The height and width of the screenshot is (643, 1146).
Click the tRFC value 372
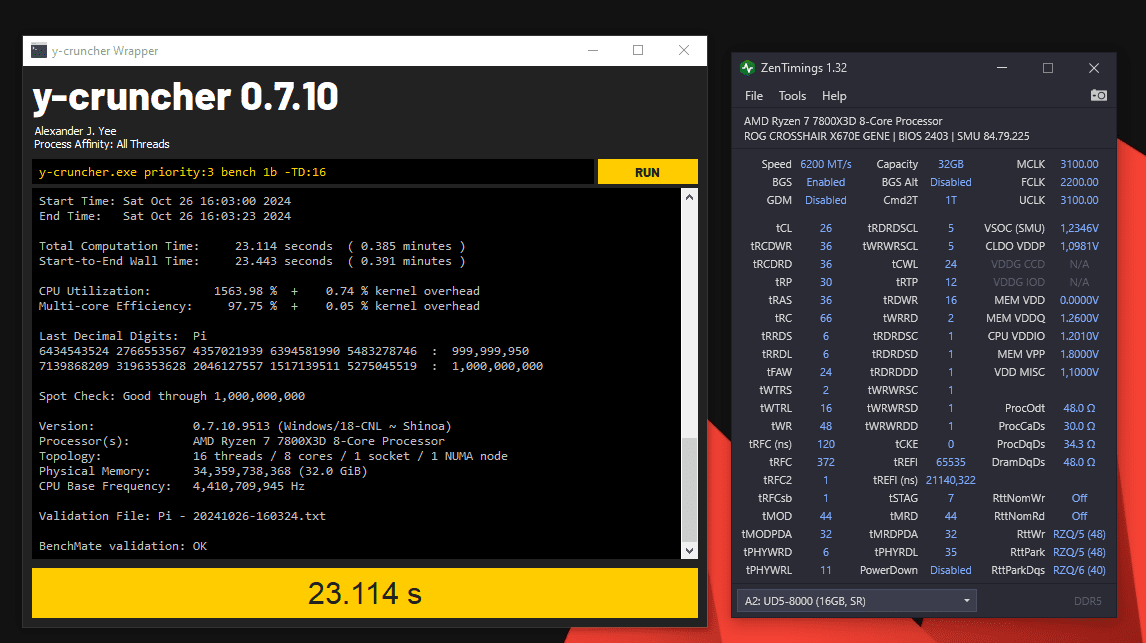coord(826,463)
